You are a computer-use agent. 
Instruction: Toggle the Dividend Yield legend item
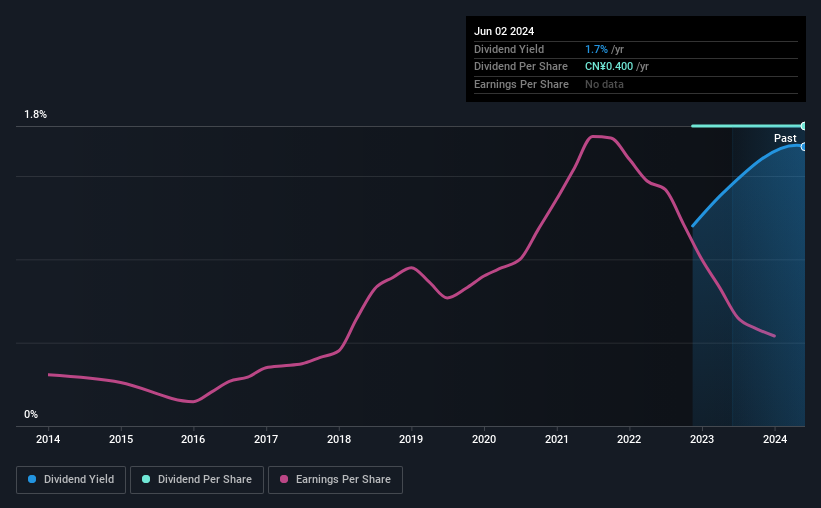[71, 480]
